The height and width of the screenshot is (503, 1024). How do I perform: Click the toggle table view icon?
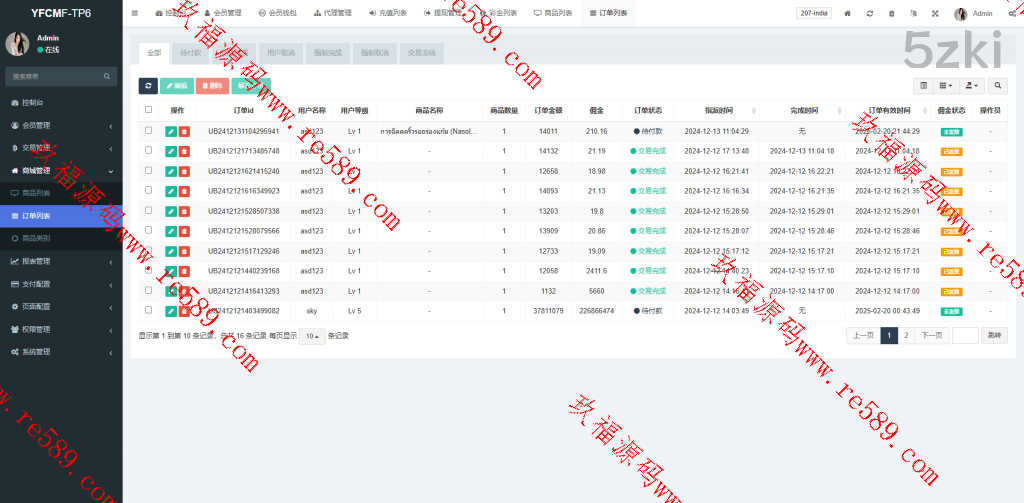[x=924, y=86]
